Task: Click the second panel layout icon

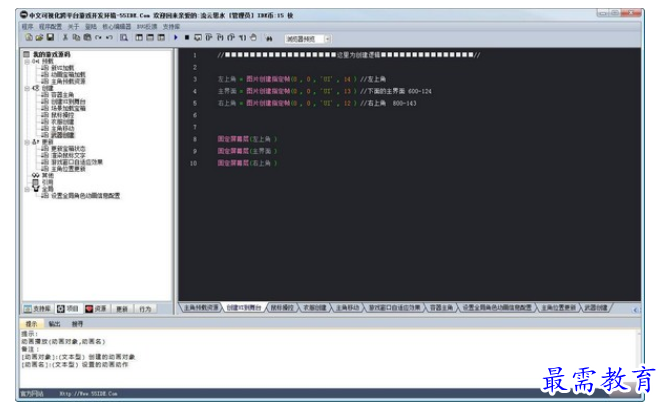Action: click(150, 38)
